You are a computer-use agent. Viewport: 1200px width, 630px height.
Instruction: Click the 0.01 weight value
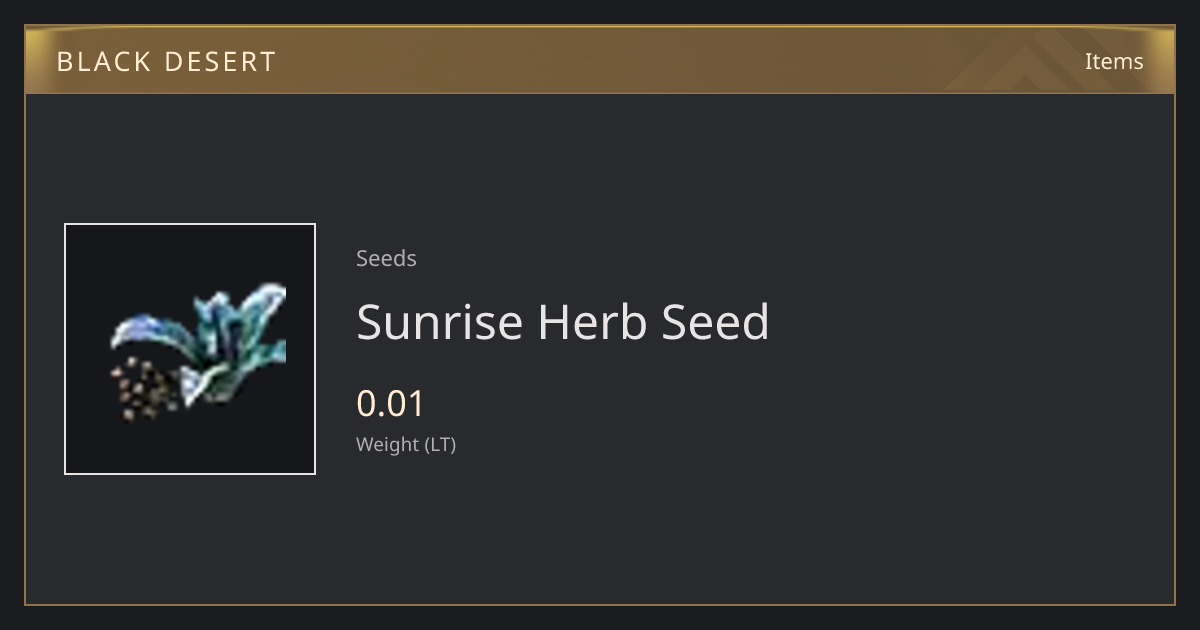(391, 404)
